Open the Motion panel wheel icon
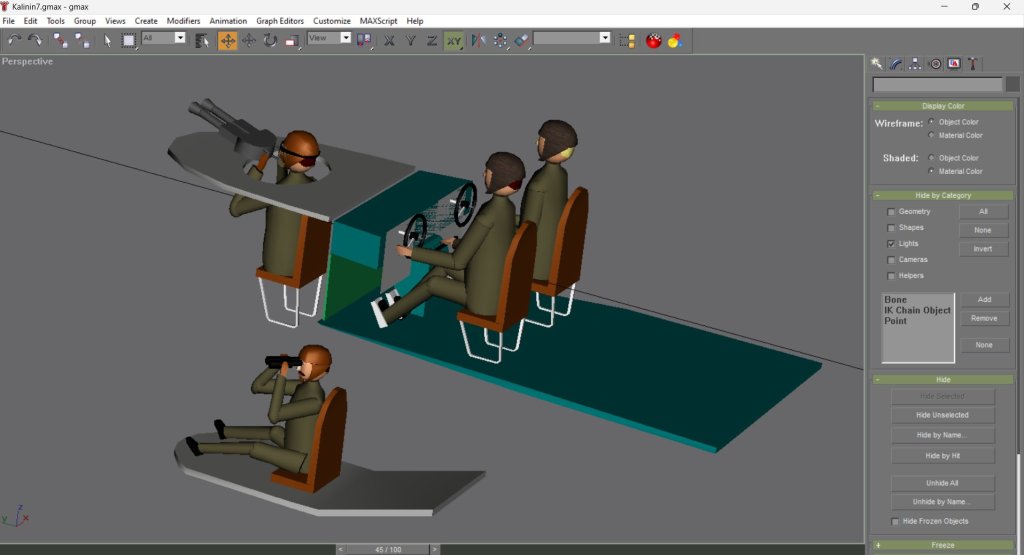Viewport: 1024px width, 555px height. (935, 64)
